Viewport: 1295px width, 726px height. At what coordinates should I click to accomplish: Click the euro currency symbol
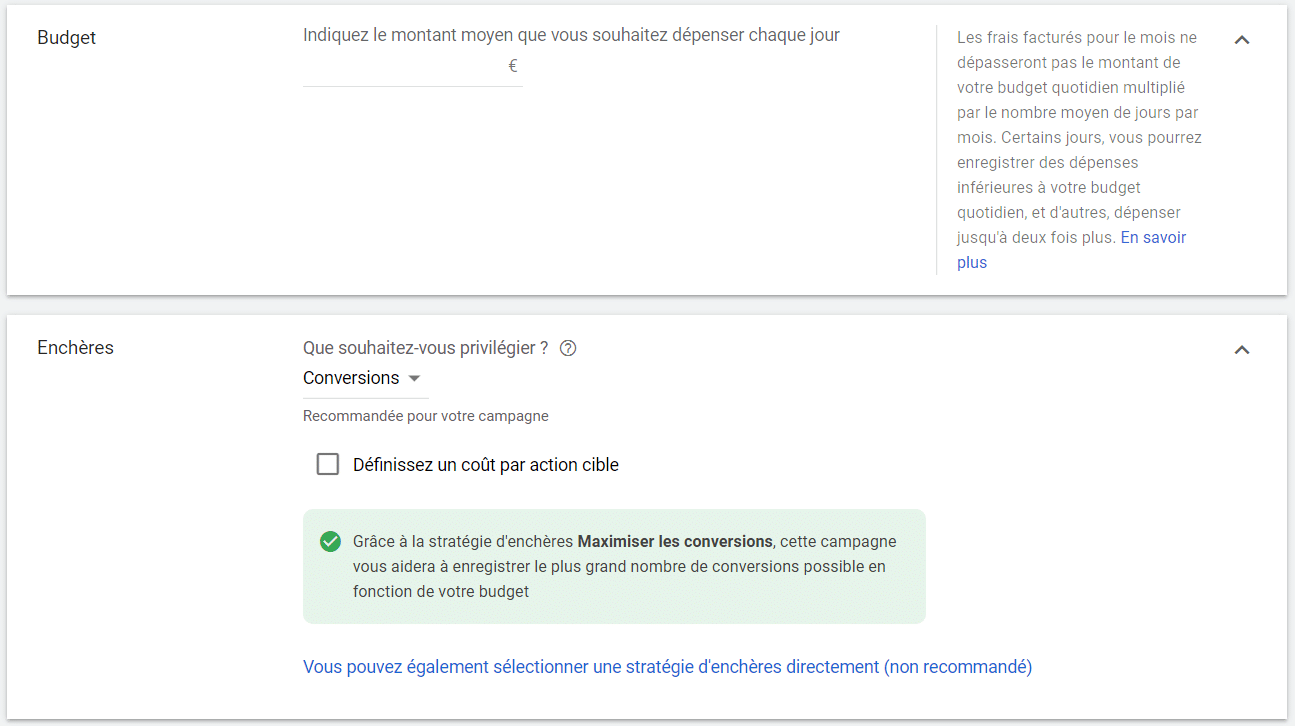point(513,67)
